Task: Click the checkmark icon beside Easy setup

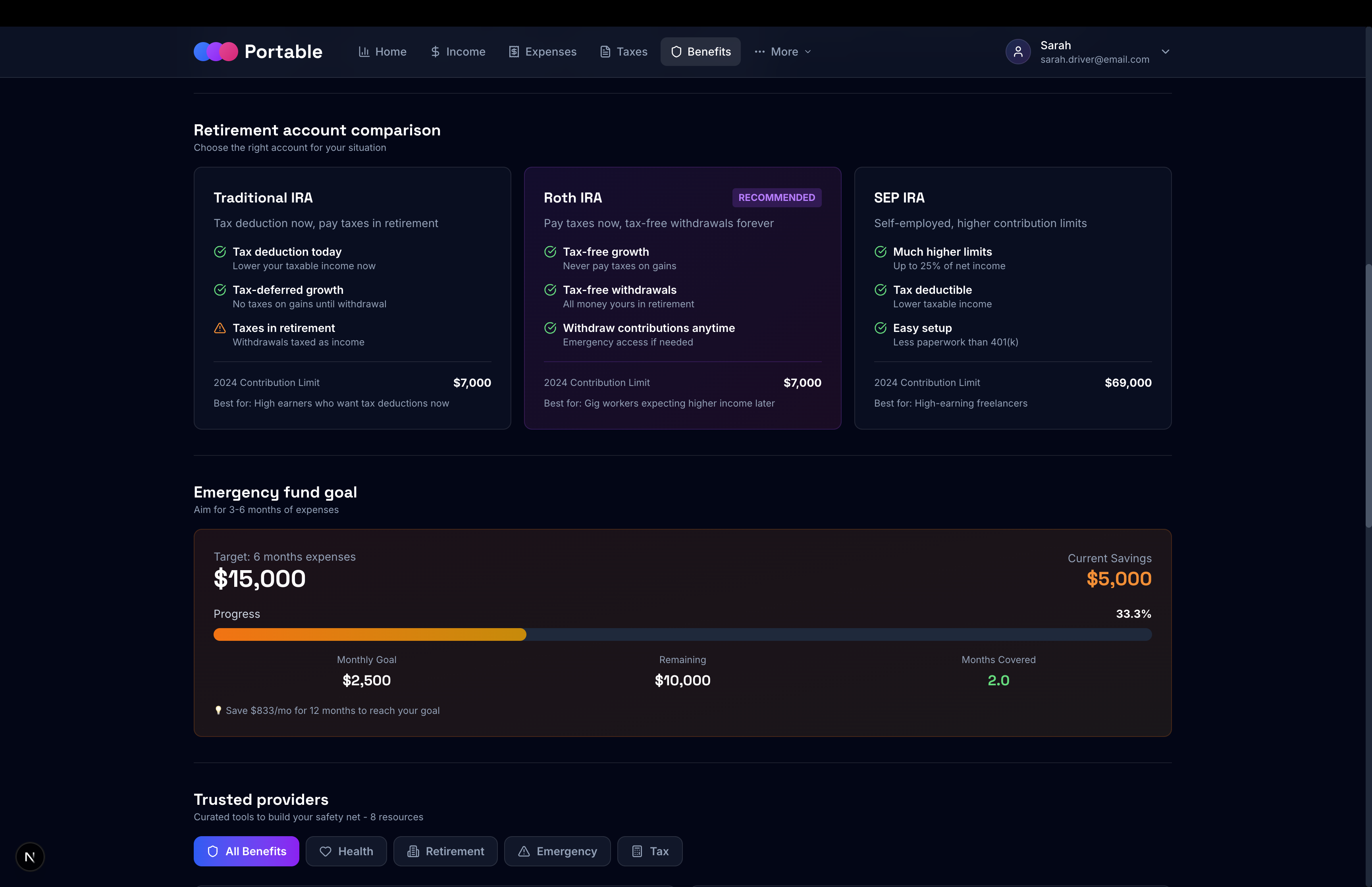Action: [880, 328]
